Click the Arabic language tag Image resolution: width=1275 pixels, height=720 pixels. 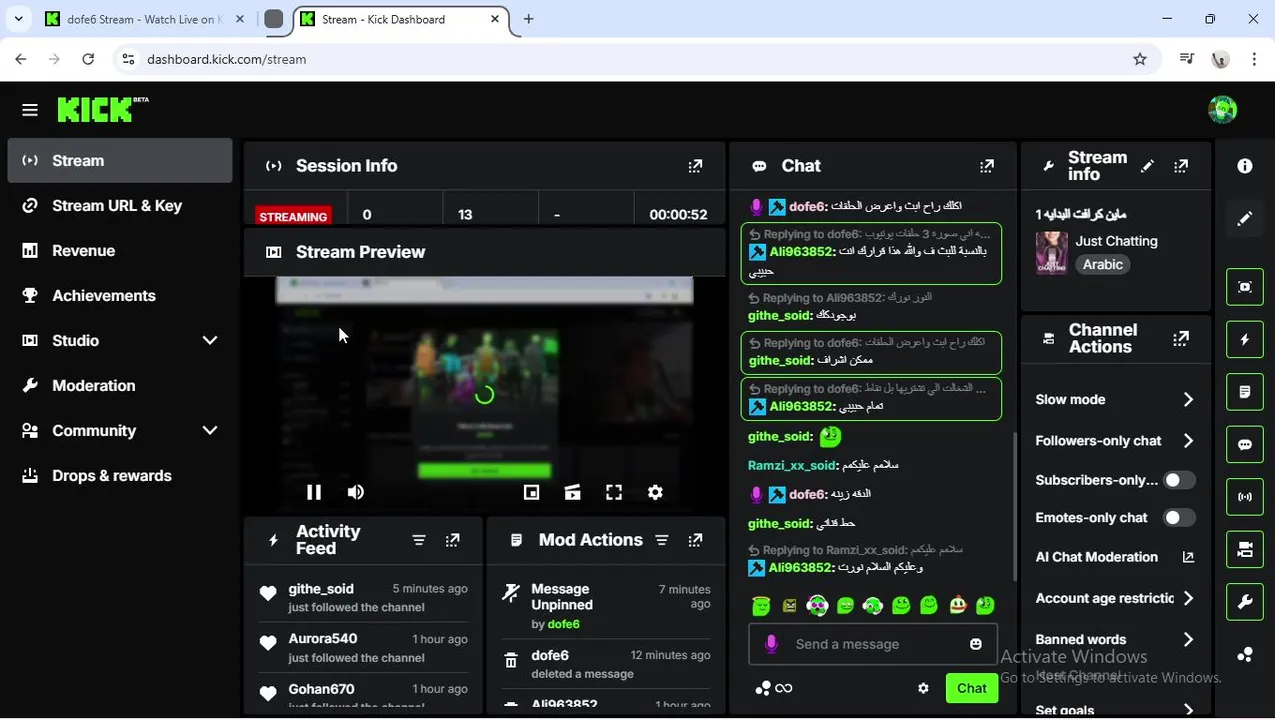click(x=1103, y=265)
